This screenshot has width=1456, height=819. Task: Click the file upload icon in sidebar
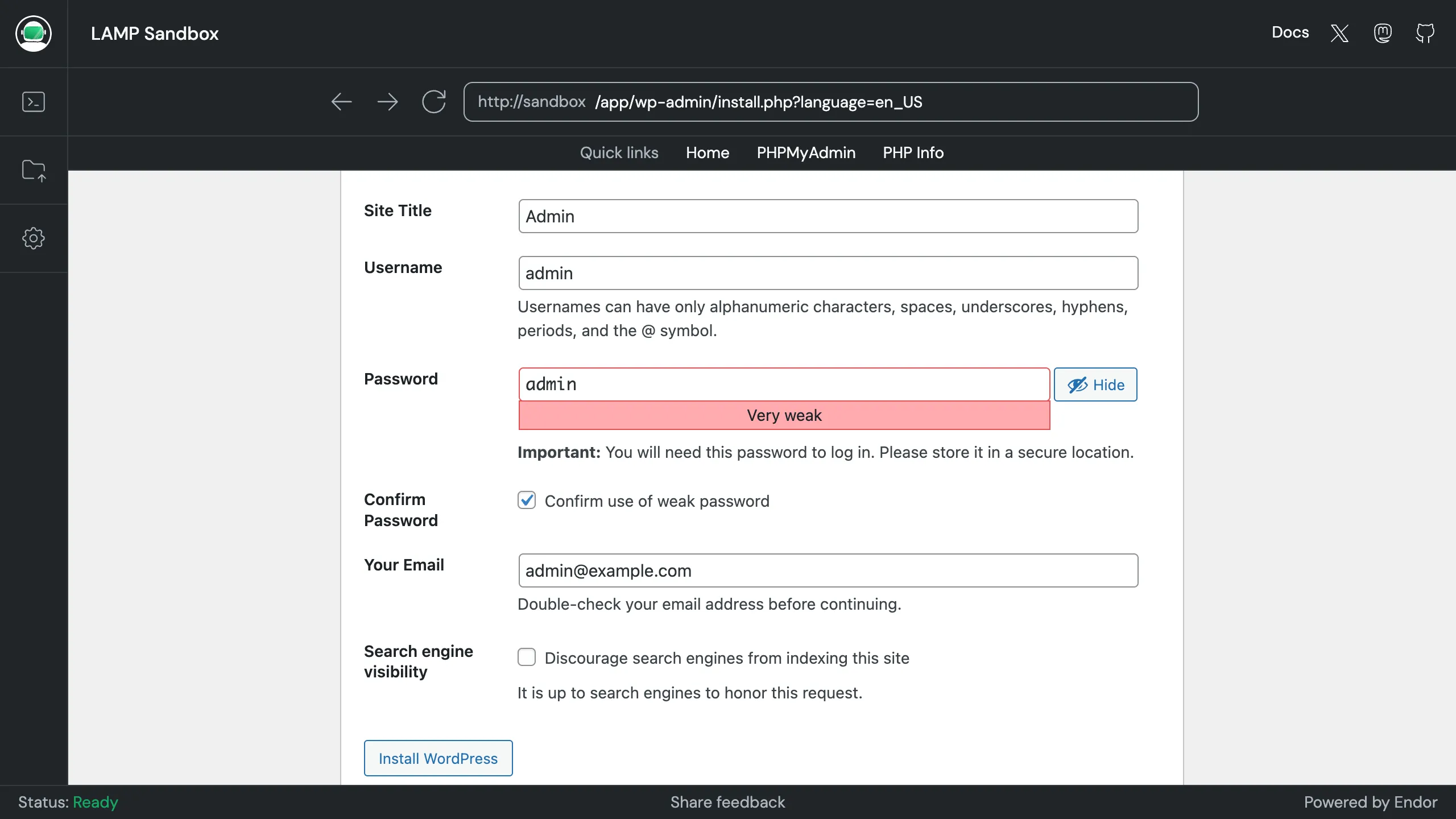click(34, 170)
